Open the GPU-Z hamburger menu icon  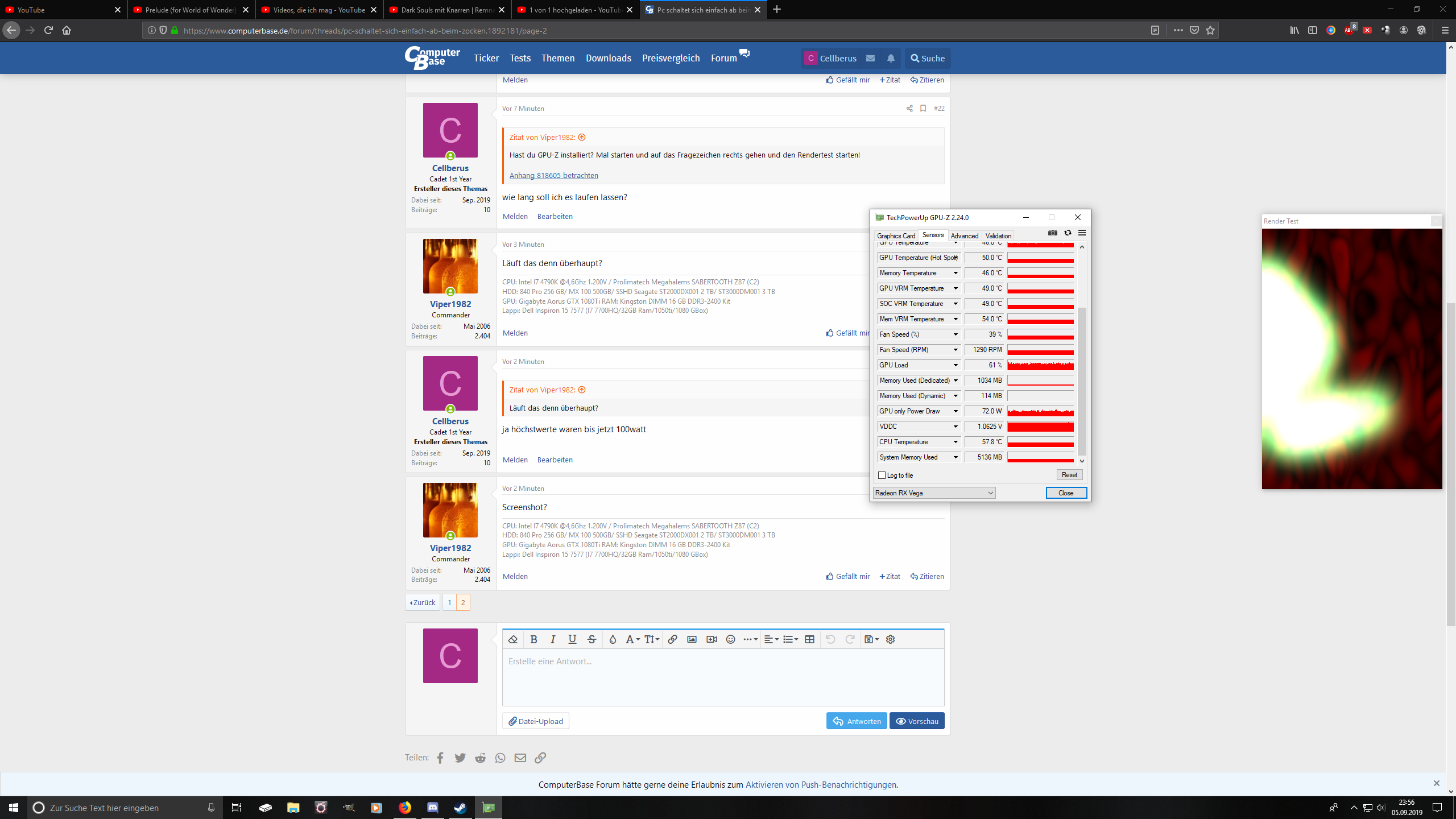tap(1082, 233)
